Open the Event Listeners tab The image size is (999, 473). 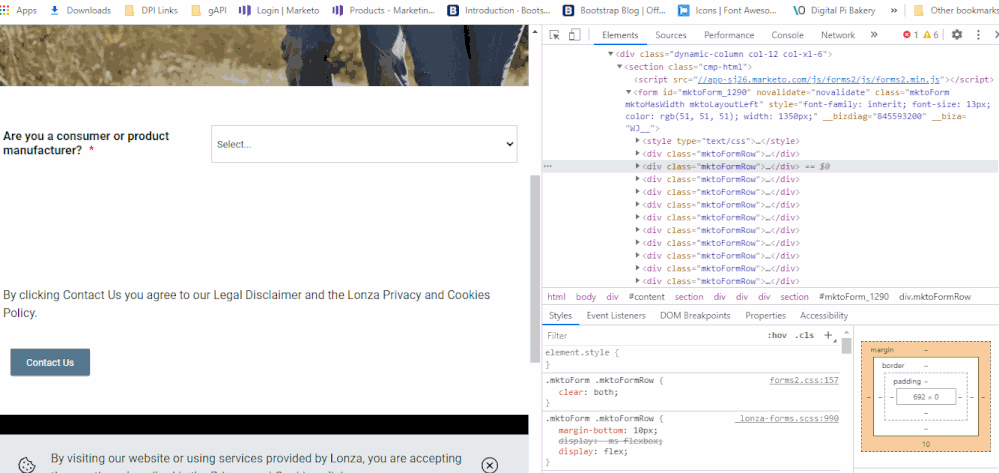pos(615,316)
